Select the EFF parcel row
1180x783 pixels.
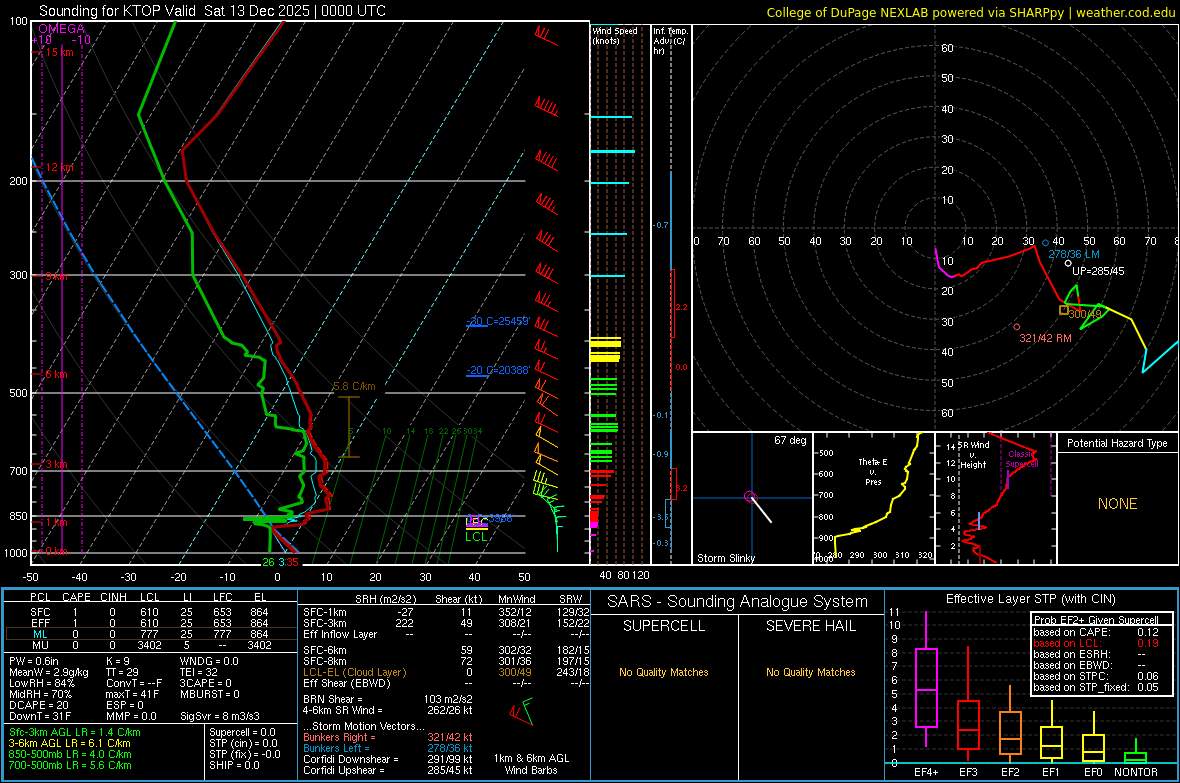[x=150, y=623]
